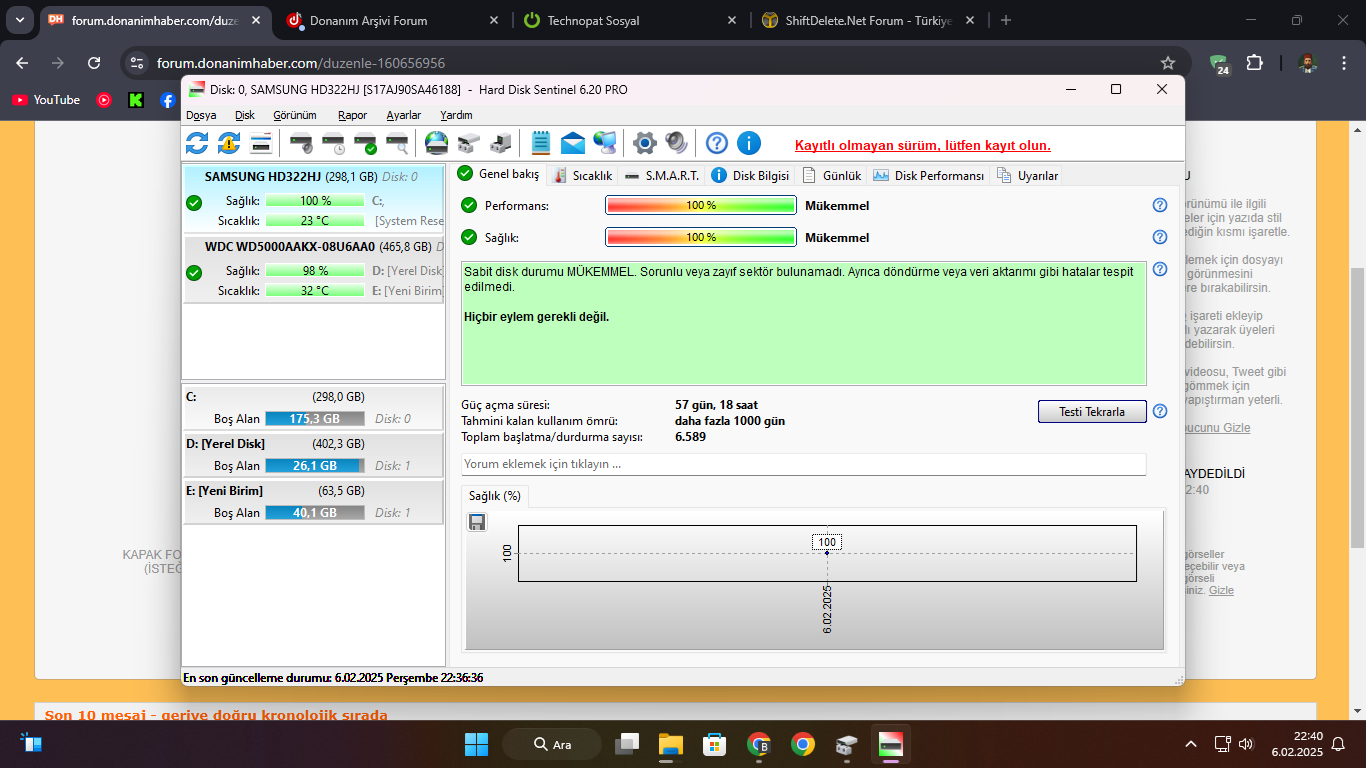Select the C: partition entry
The height and width of the screenshot is (768, 1366).
(x=313, y=407)
